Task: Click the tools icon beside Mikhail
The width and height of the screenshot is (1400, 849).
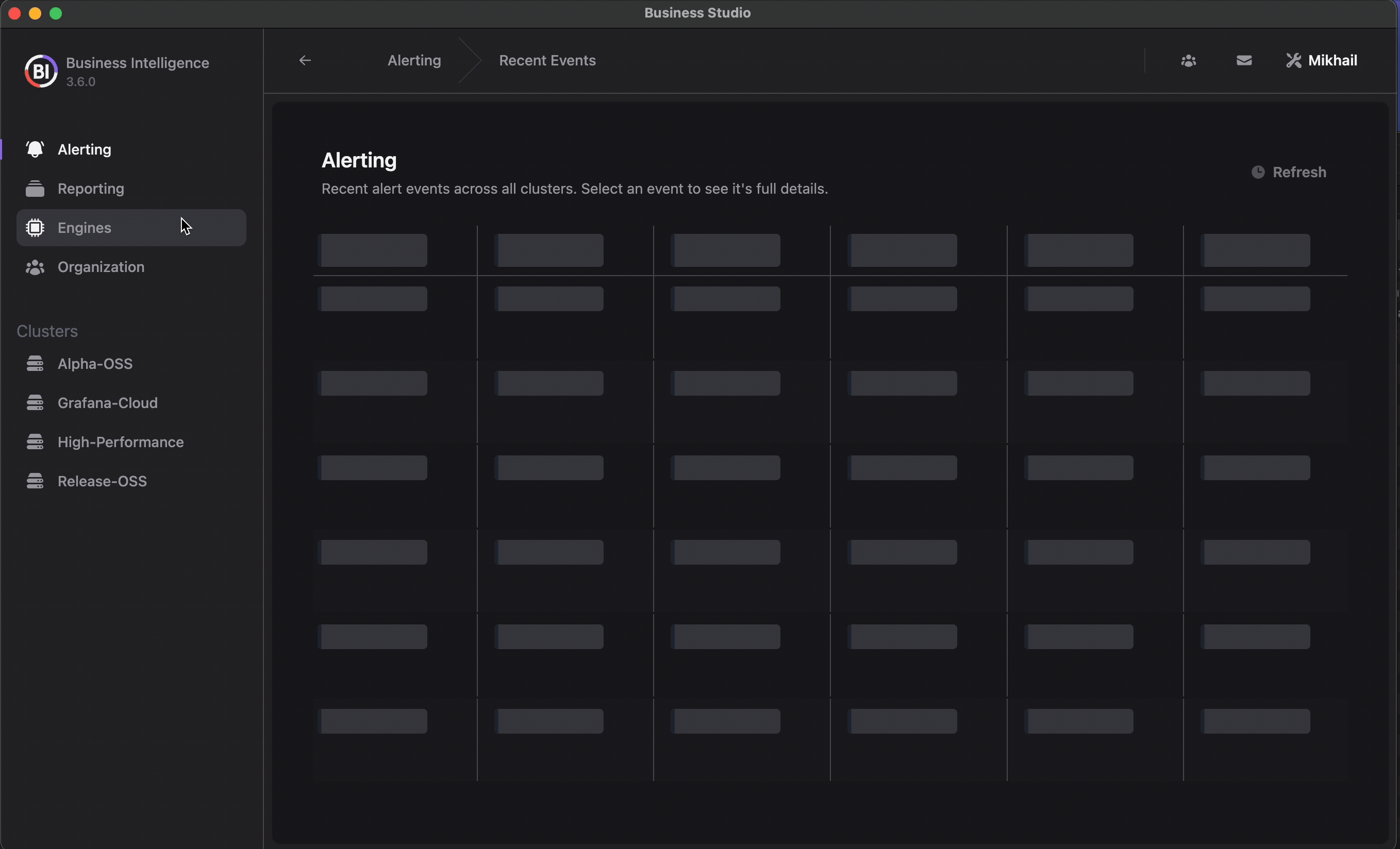Action: tap(1293, 60)
